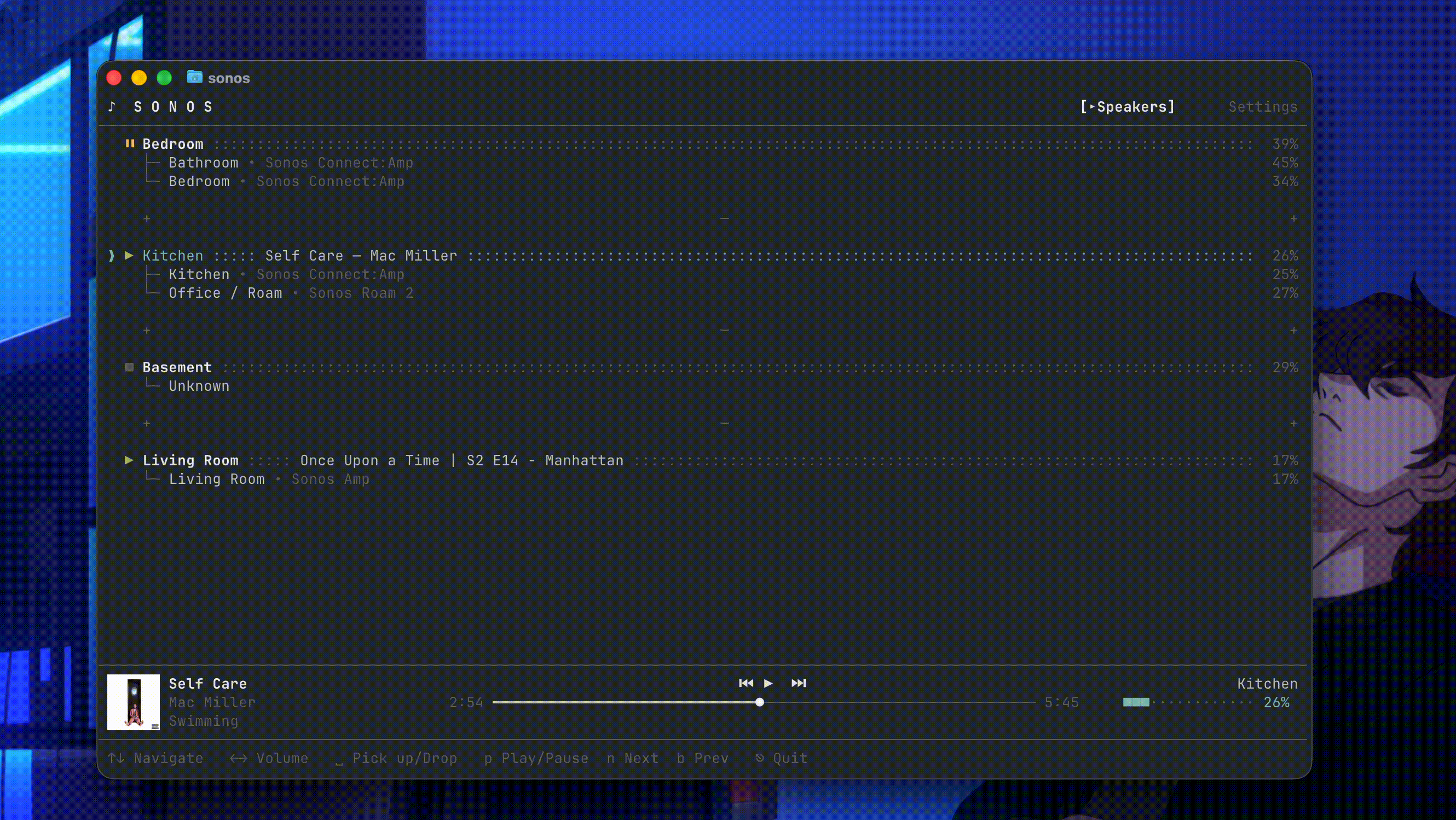Image resolution: width=1456 pixels, height=820 pixels.
Task: Click the music note icon beside SONOS
Action: pyautogui.click(x=112, y=106)
